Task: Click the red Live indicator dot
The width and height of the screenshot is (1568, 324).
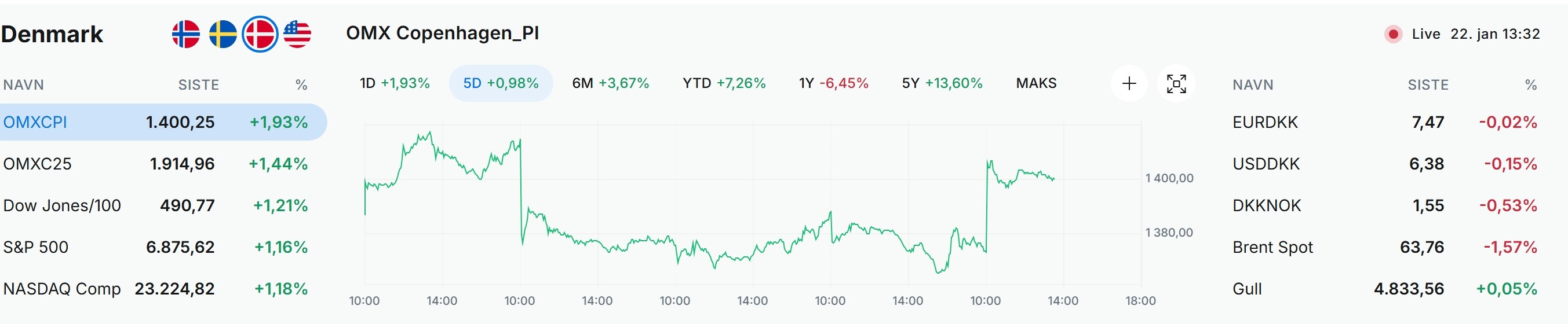Action: 1392,34
